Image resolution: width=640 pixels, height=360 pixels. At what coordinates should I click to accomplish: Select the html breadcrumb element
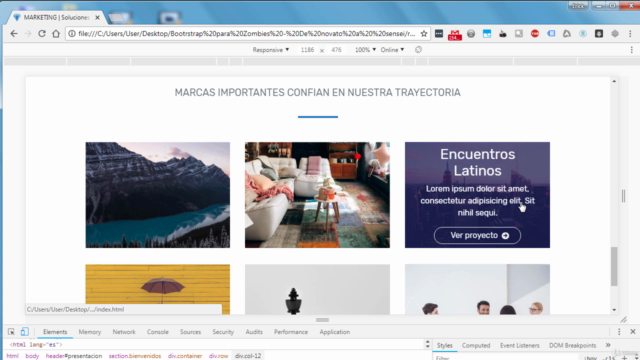tap(13, 356)
